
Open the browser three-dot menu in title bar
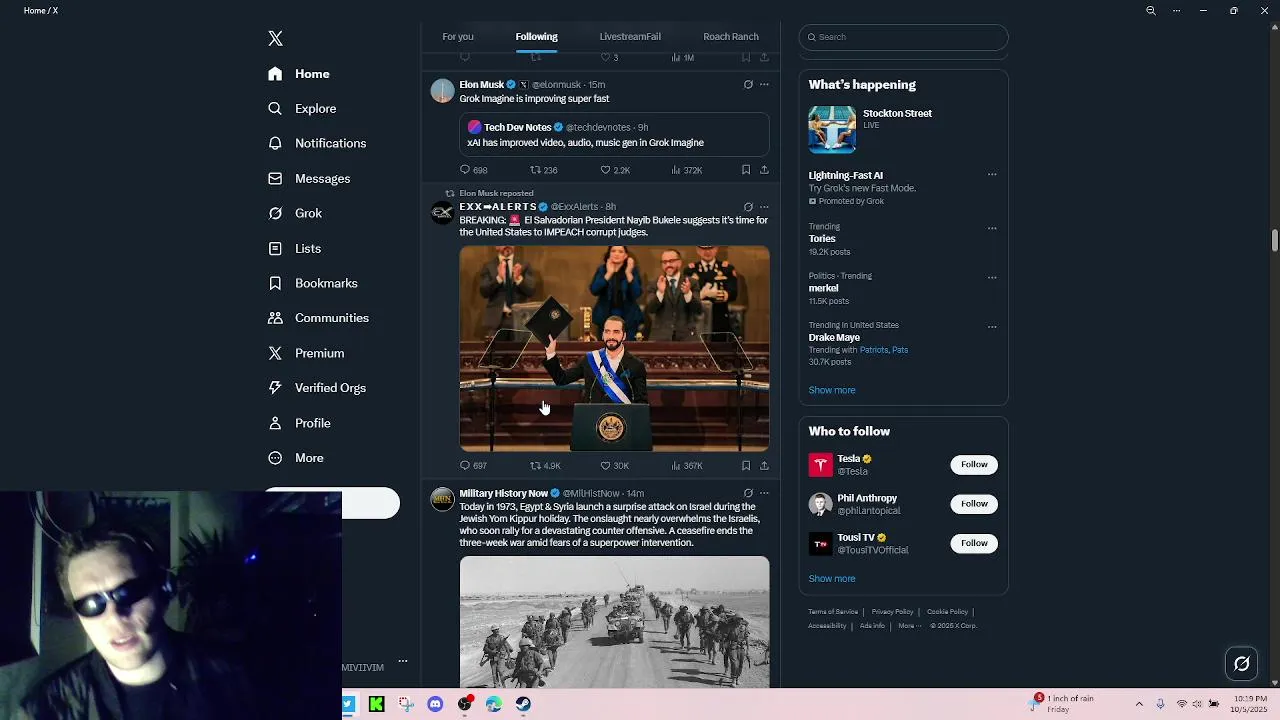[1176, 11]
